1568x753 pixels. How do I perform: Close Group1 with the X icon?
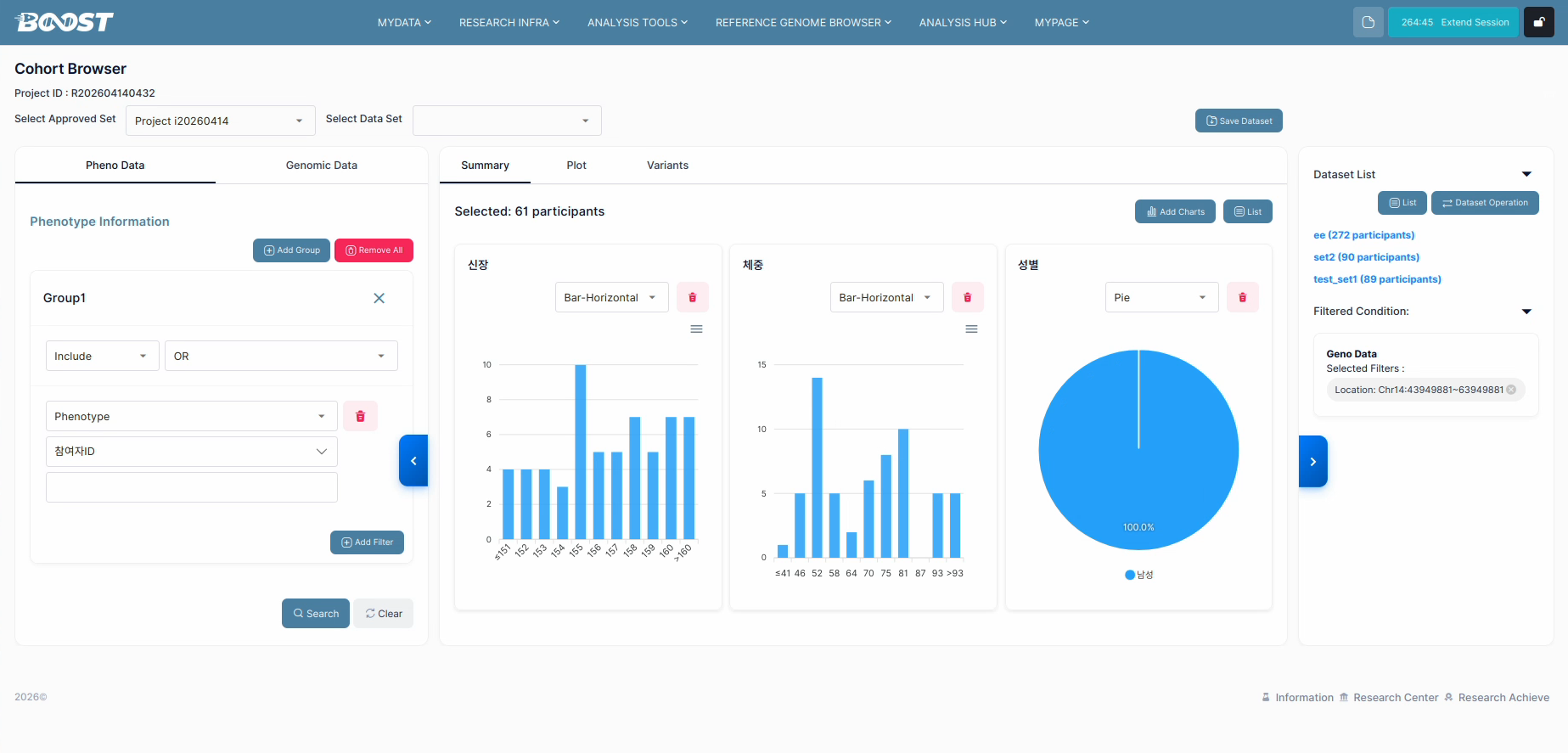coord(379,298)
